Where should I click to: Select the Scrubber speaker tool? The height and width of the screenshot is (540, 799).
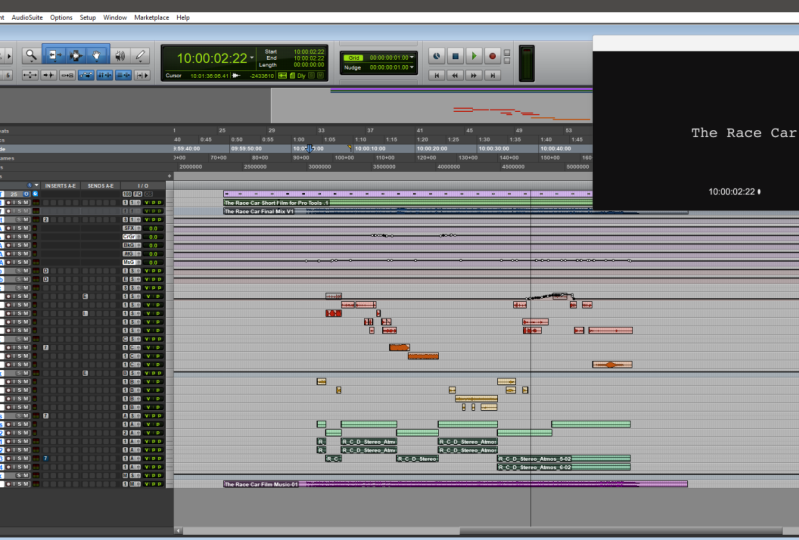[120, 56]
